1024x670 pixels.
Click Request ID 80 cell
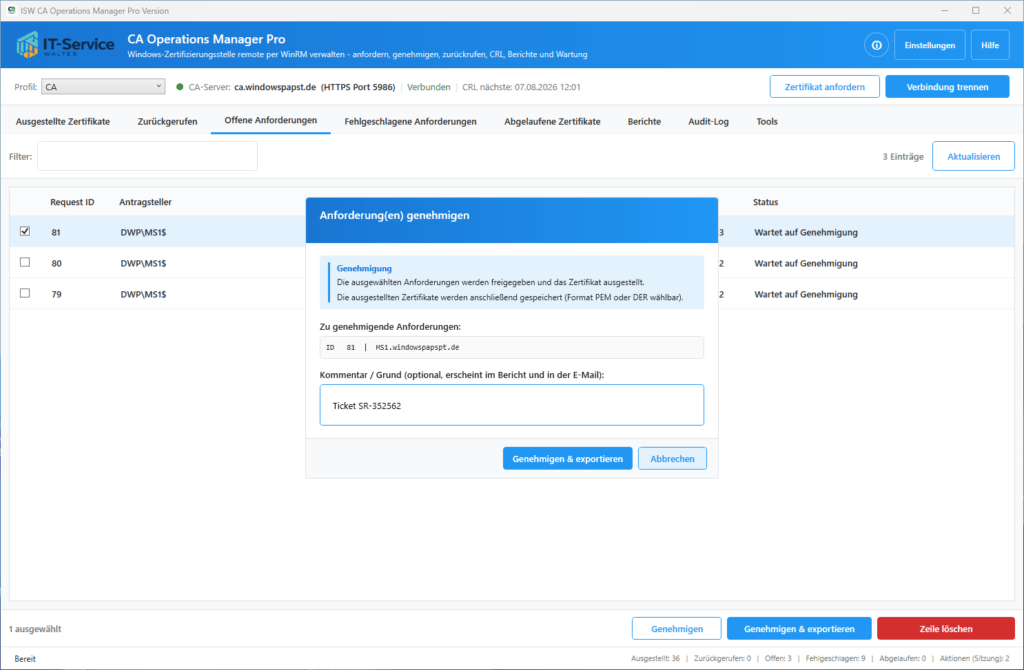tap(56, 264)
